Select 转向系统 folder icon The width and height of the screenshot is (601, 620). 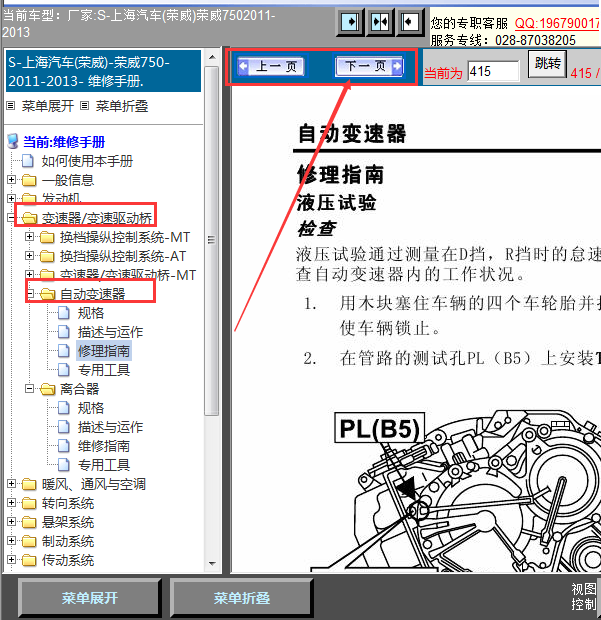click(x=29, y=503)
